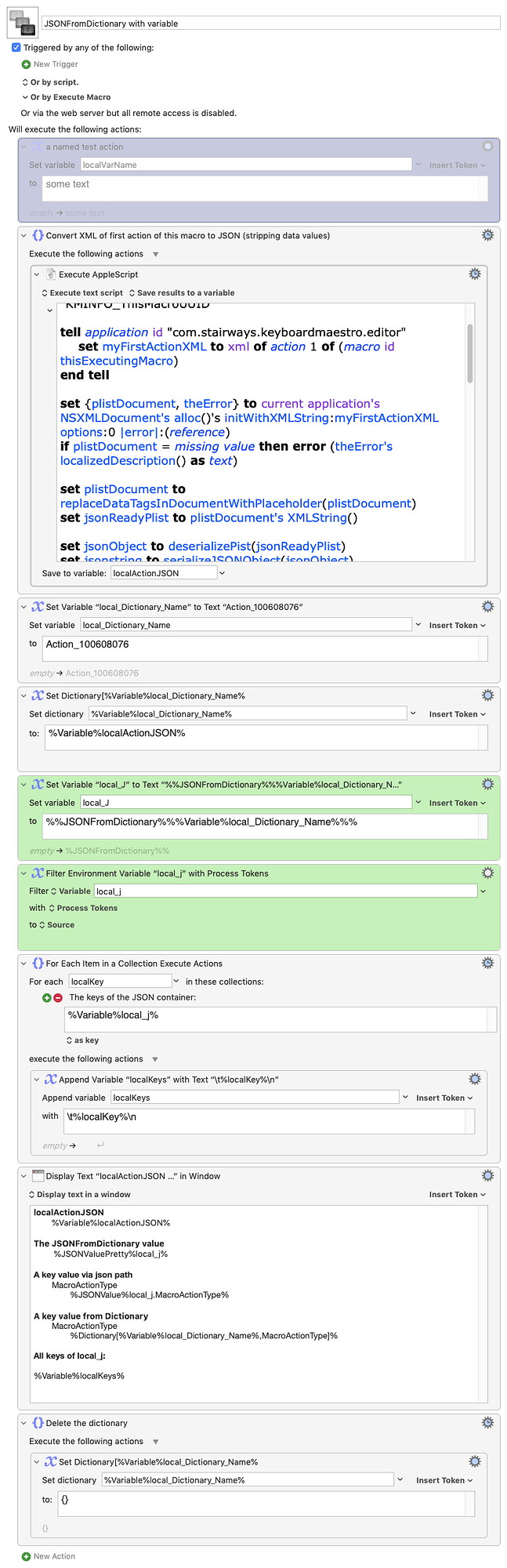507x1568 pixels.
Task: Open gear menu for Convert XML group action
Action: click(x=487, y=235)
